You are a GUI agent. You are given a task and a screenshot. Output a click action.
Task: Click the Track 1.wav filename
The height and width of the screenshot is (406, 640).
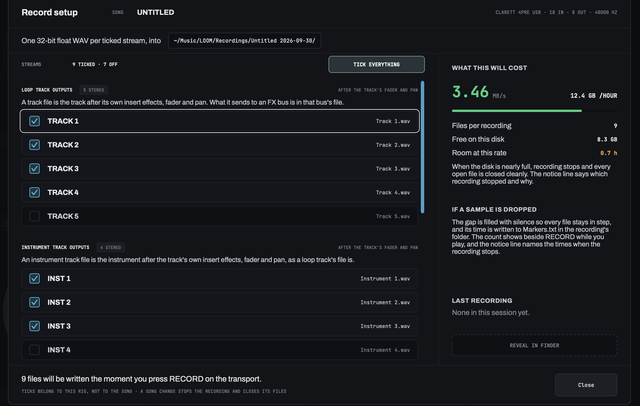[x=393, y=121]
